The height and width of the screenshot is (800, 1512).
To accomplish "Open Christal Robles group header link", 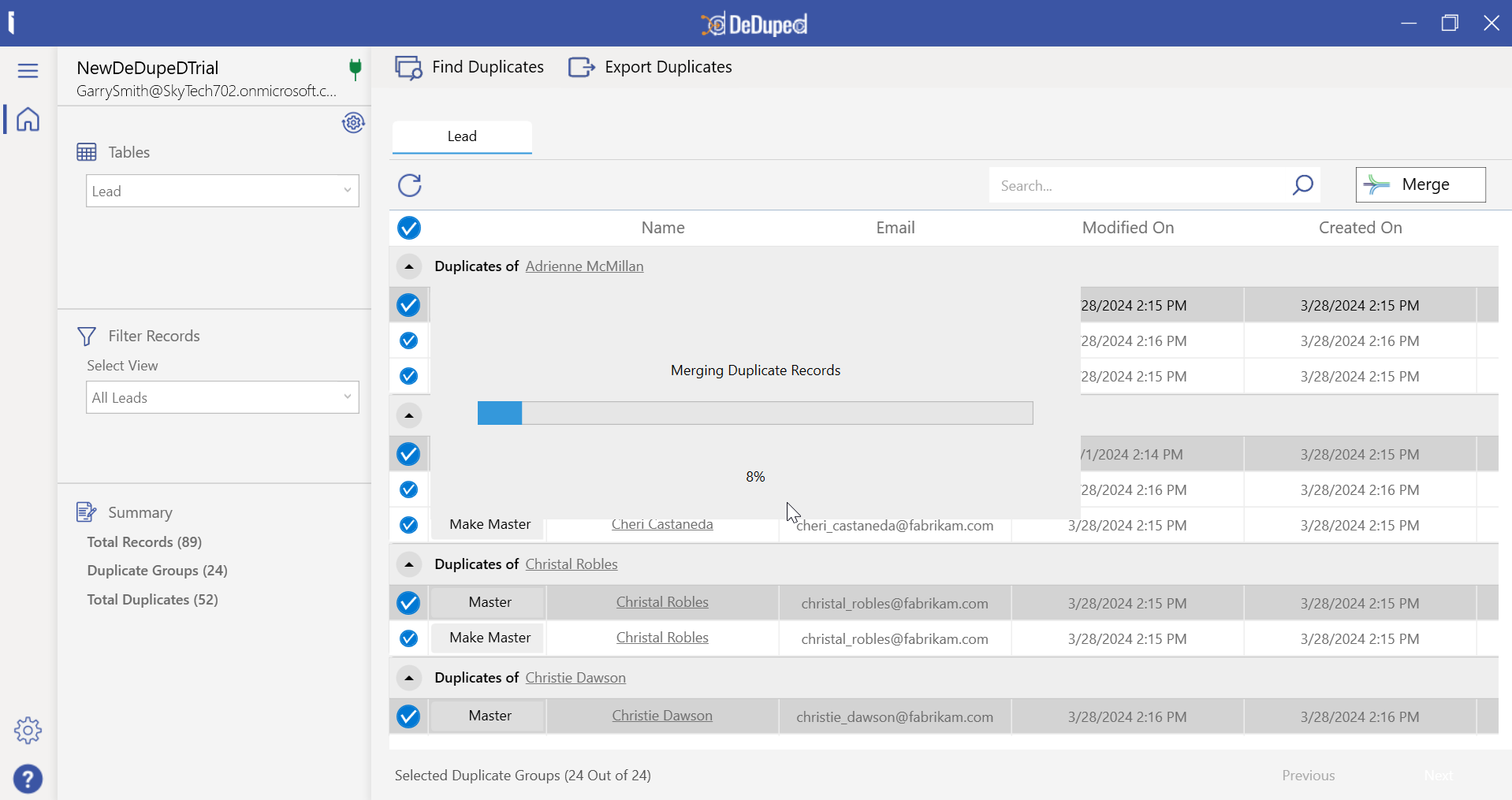I will [x=572, y=564].
